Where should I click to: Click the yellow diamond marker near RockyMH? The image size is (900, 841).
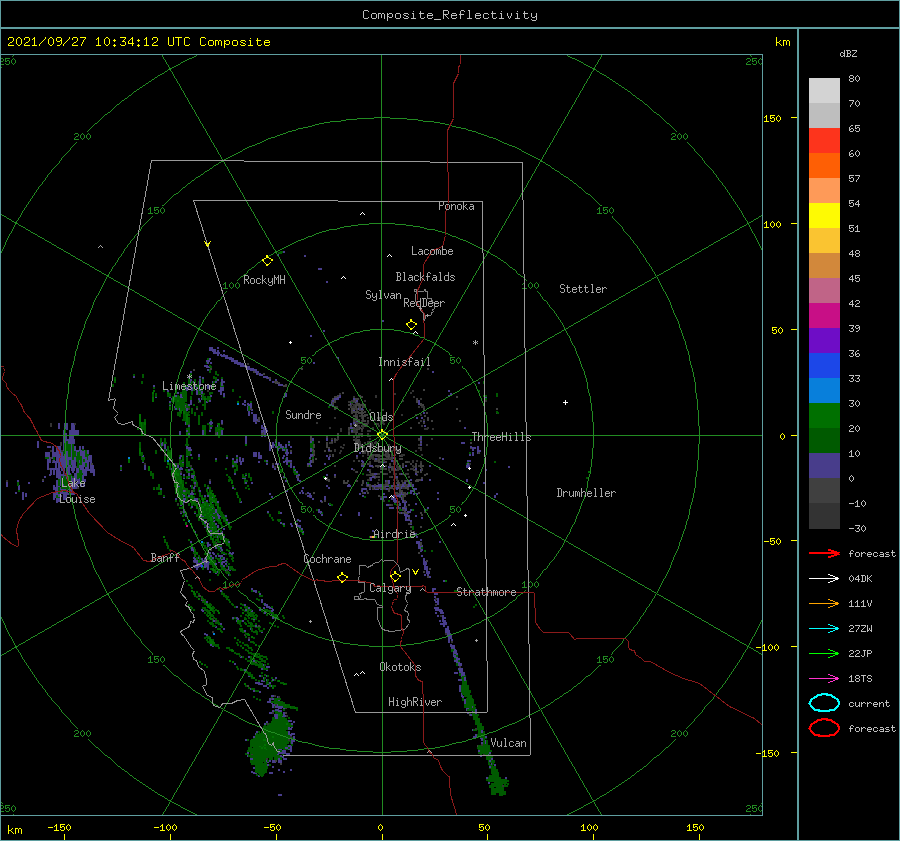tap(267, 261)
